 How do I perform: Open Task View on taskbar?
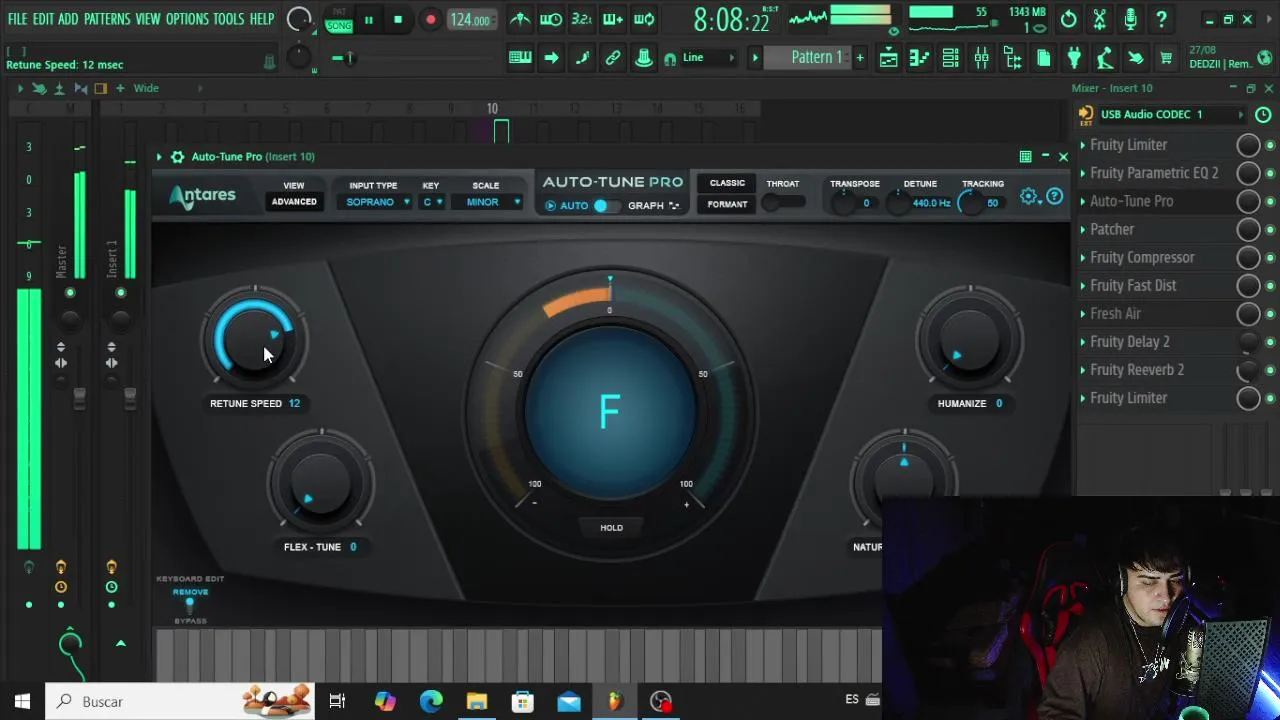[337, 701]
